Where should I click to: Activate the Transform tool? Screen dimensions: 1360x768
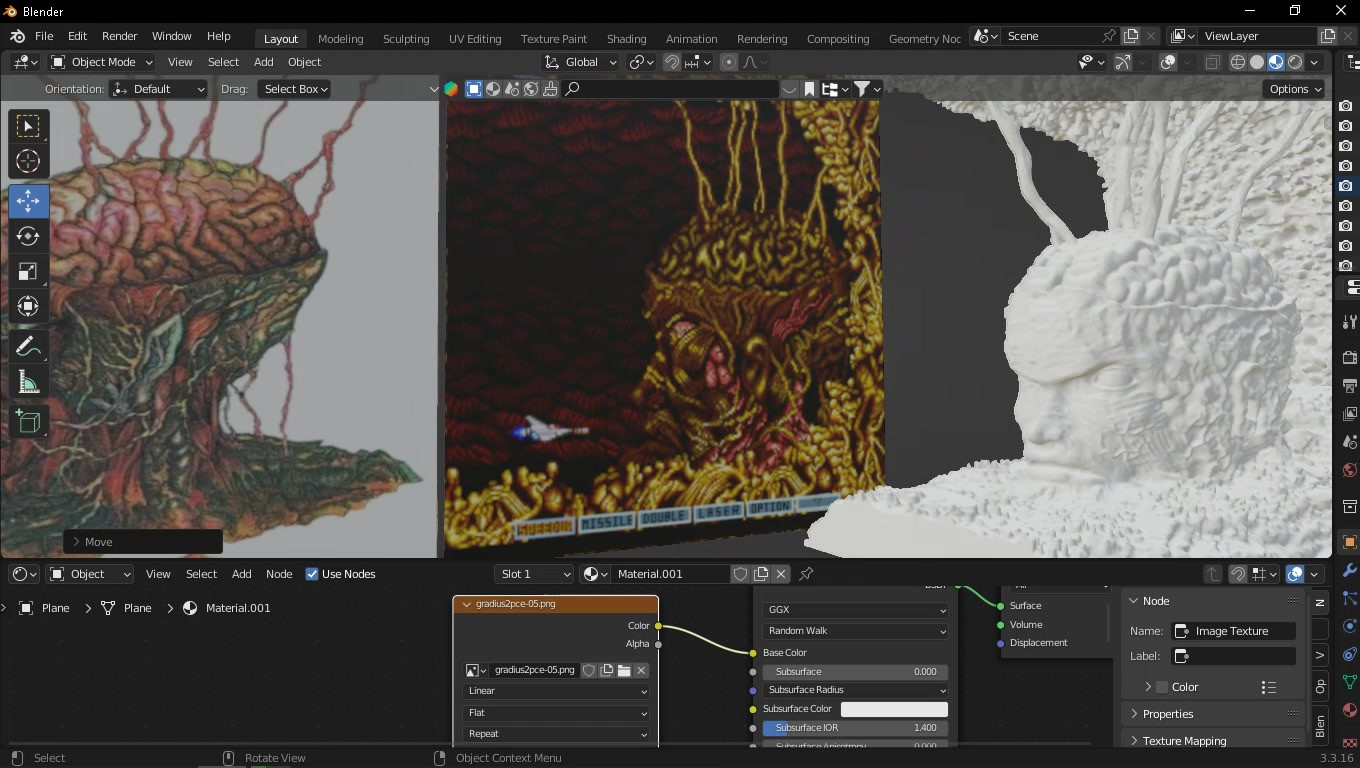pos(28,306)
